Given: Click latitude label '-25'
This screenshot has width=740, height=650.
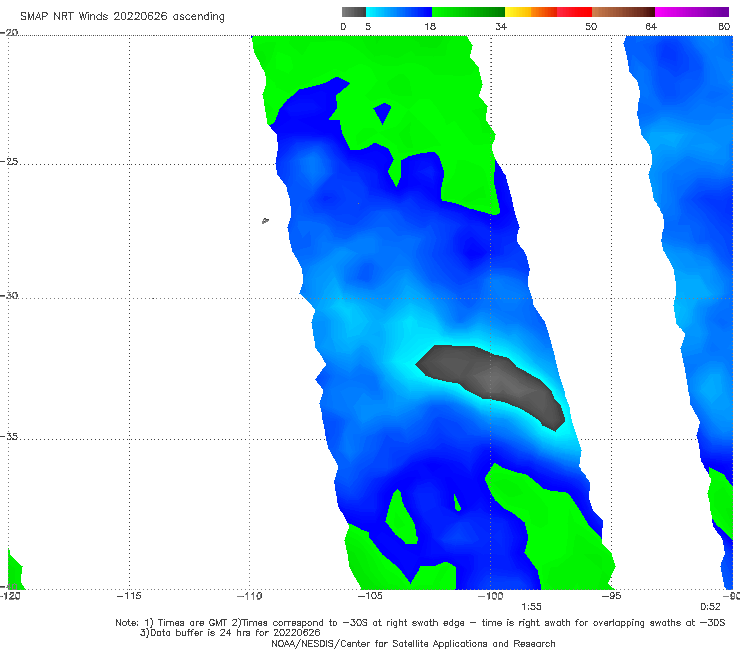Looking at the screenshot, I should coord(9,161).
